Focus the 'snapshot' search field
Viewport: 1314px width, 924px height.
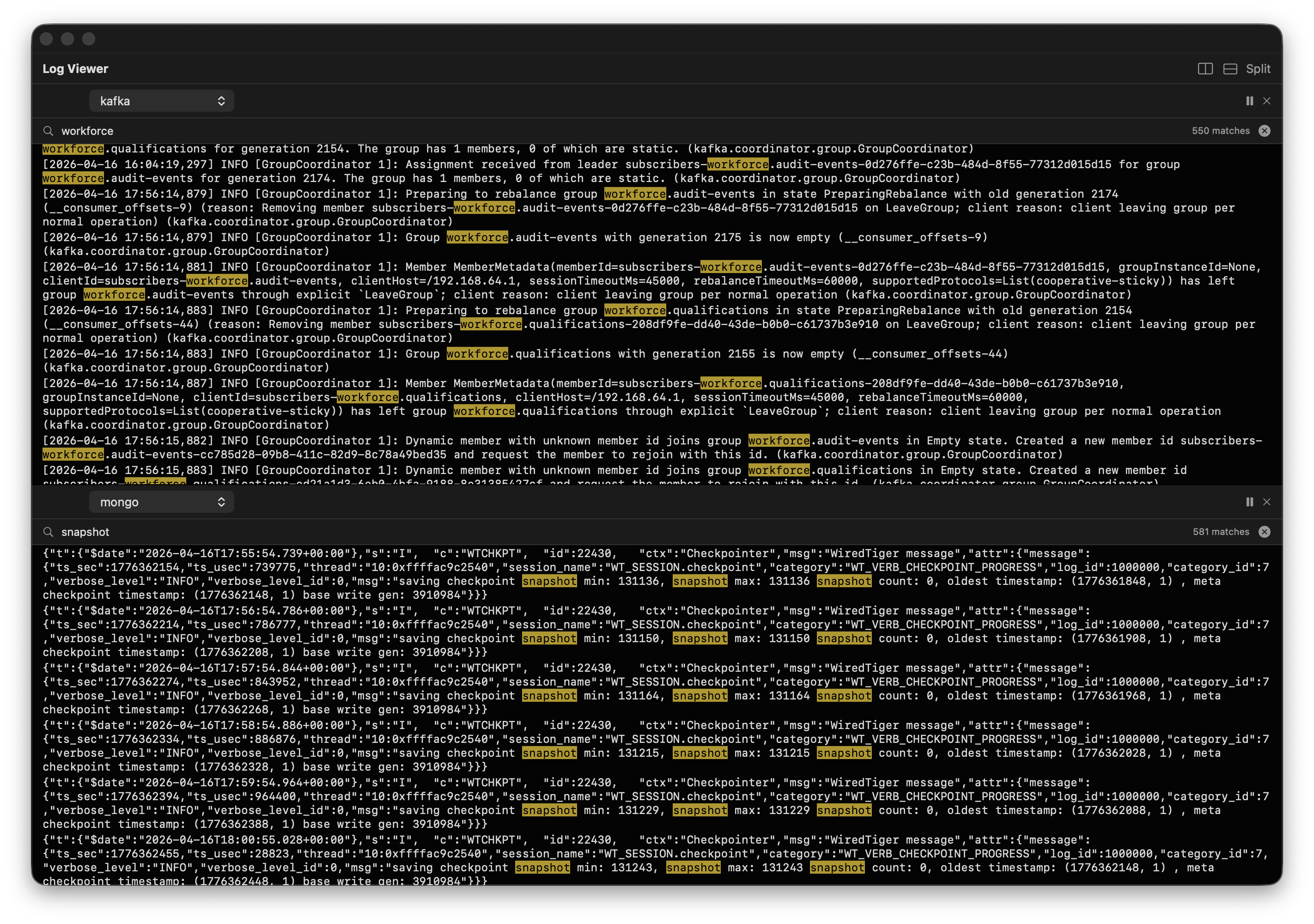point(621,532)
